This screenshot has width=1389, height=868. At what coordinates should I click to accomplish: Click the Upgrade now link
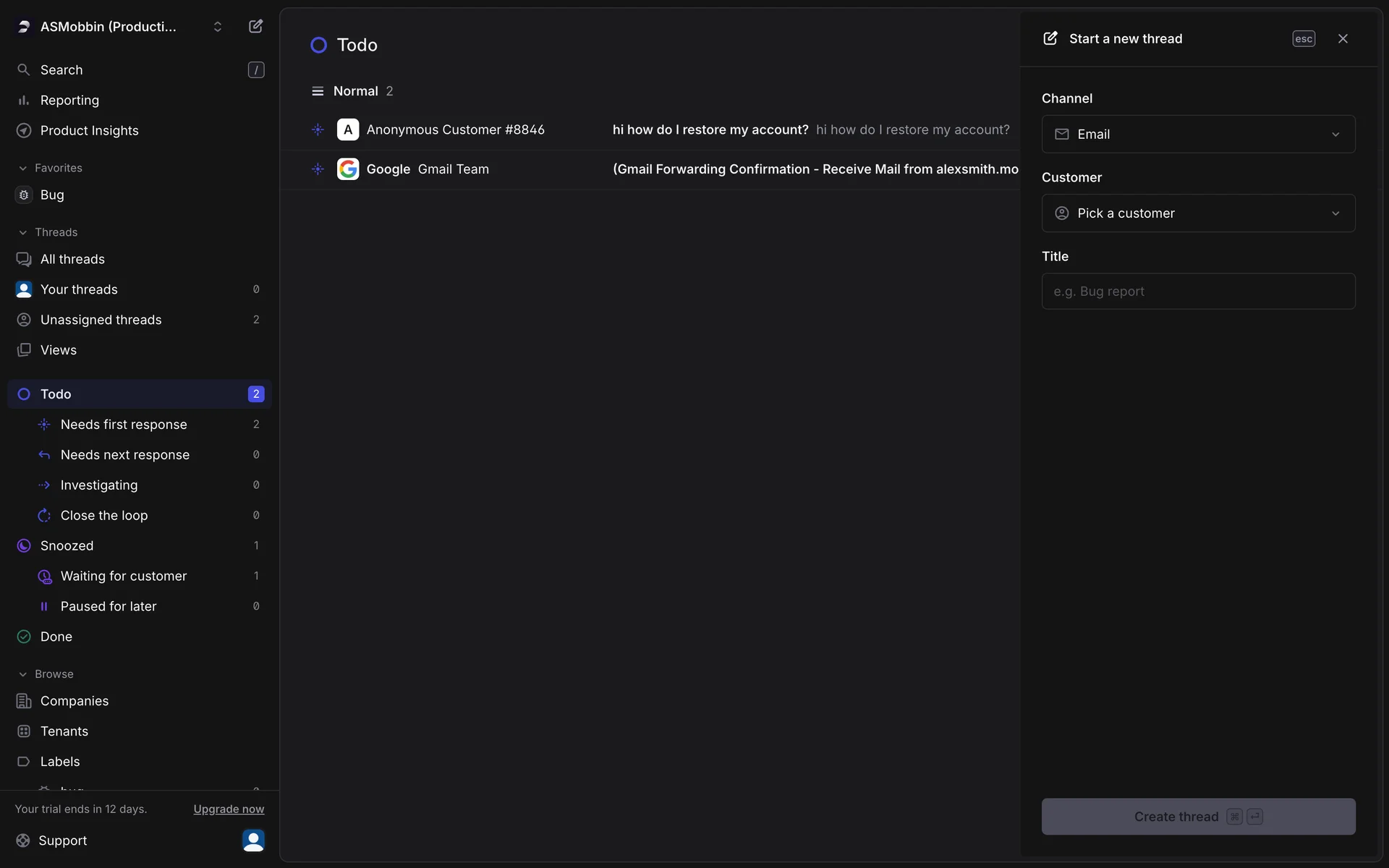click(x=229, y=809)
